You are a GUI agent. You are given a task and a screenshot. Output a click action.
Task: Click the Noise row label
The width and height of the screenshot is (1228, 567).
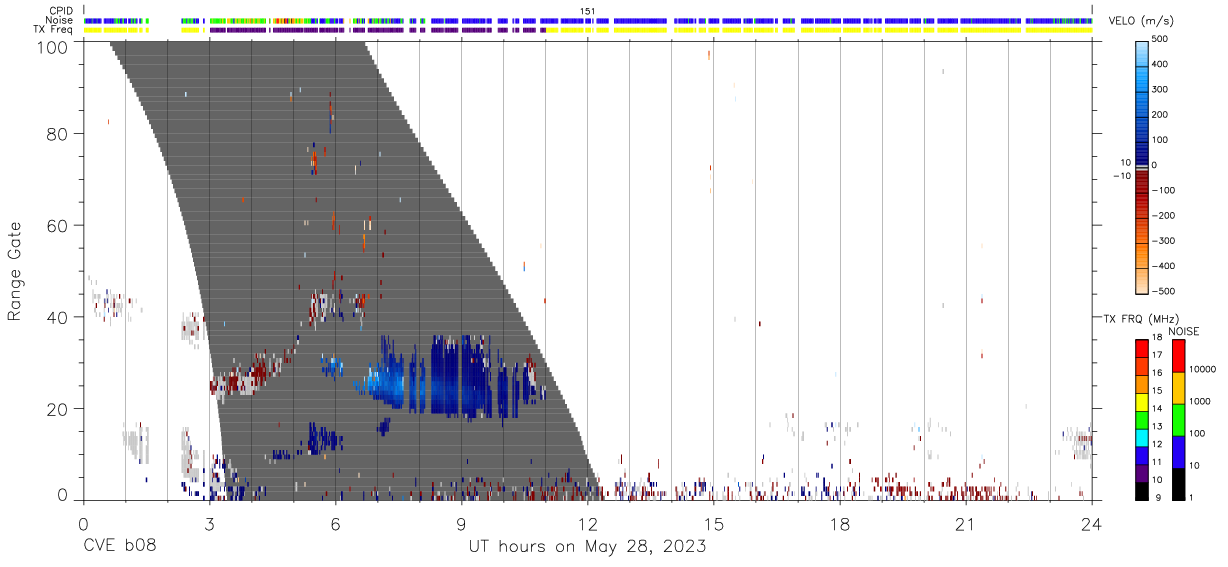pyautogui.click(x=60, y=20)
